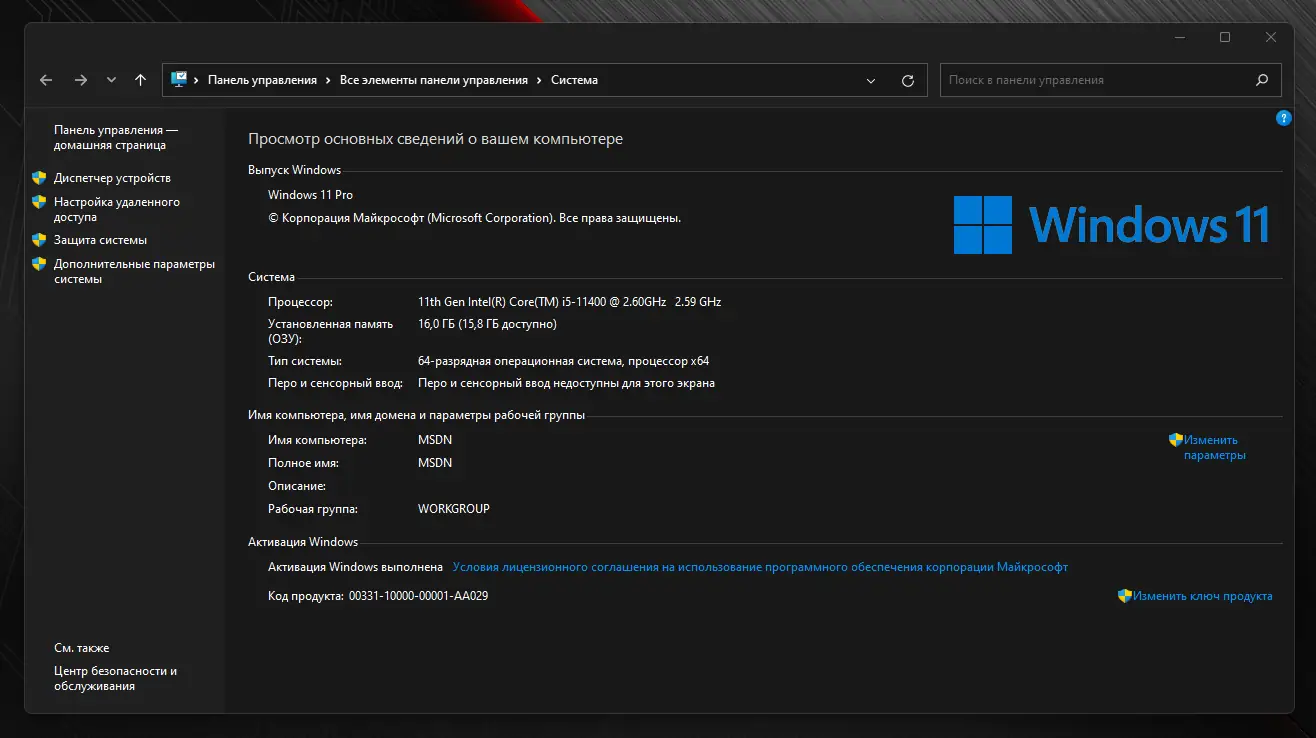Click the Forward navigation arrow
Image resolution: width=1316 pixels, height=738 pixels.
81,80
